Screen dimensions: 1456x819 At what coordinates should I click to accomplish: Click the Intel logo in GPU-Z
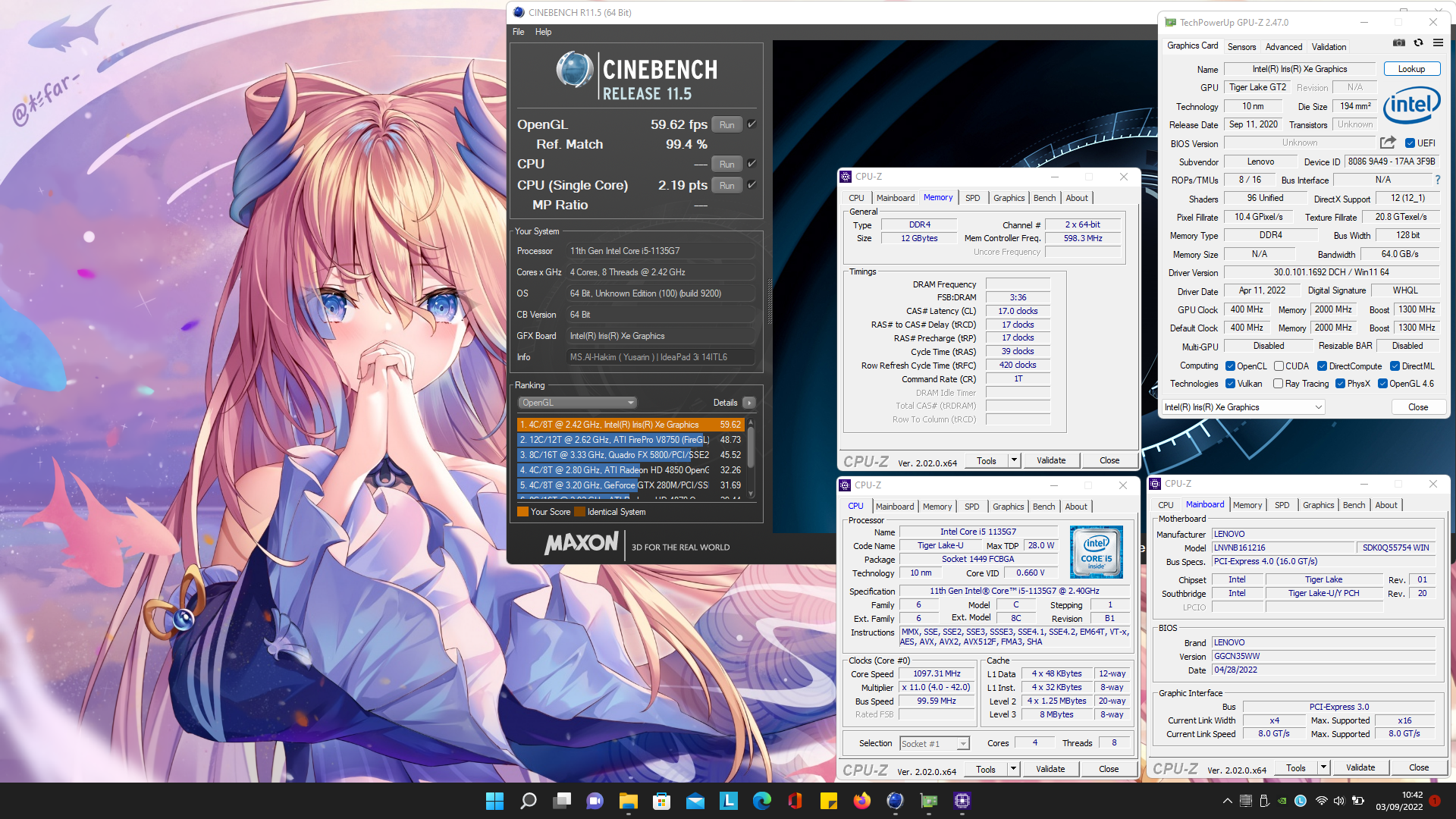1411,105
